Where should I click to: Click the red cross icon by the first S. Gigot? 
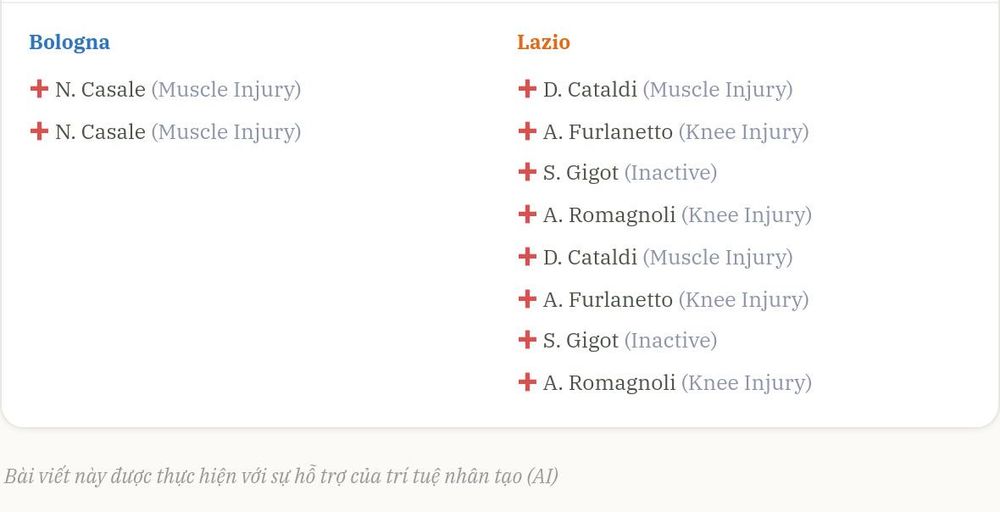tap(527, 172)
